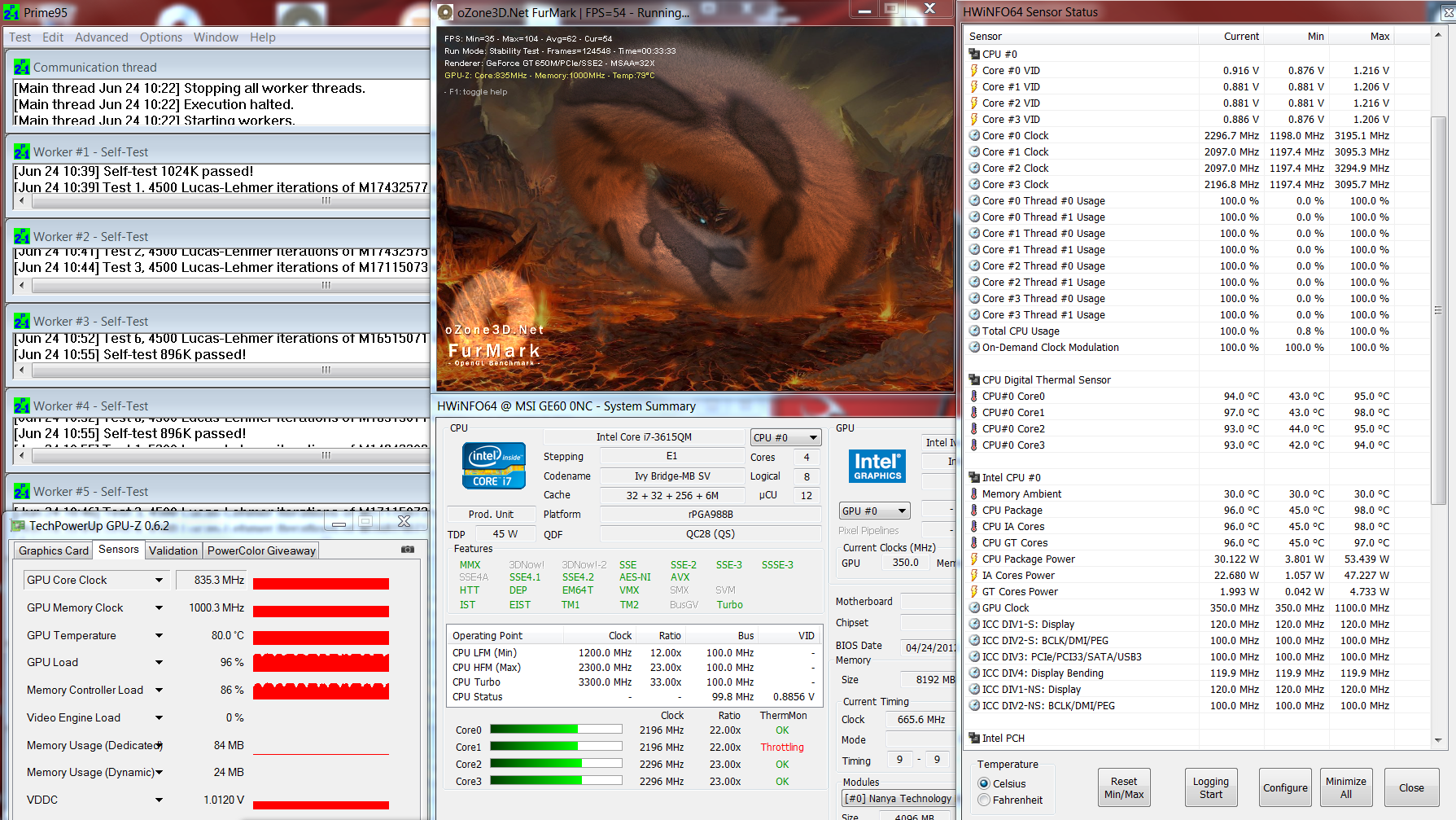Click the Communication thread window icon

[22, 67]
